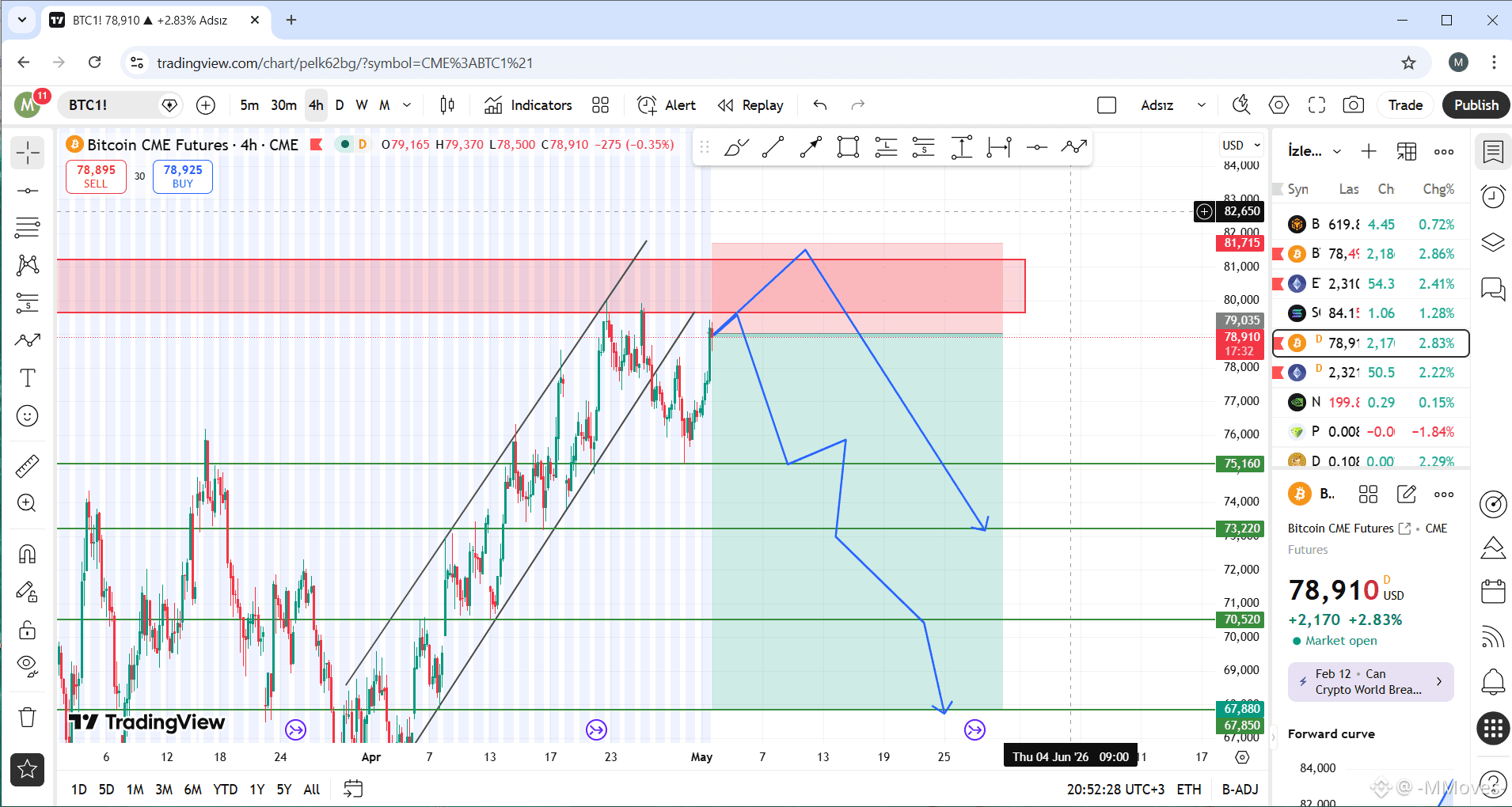Screen dimensions: 1512x807
Task: Select the ruler measure tool
Action: [x=28, y=466]
